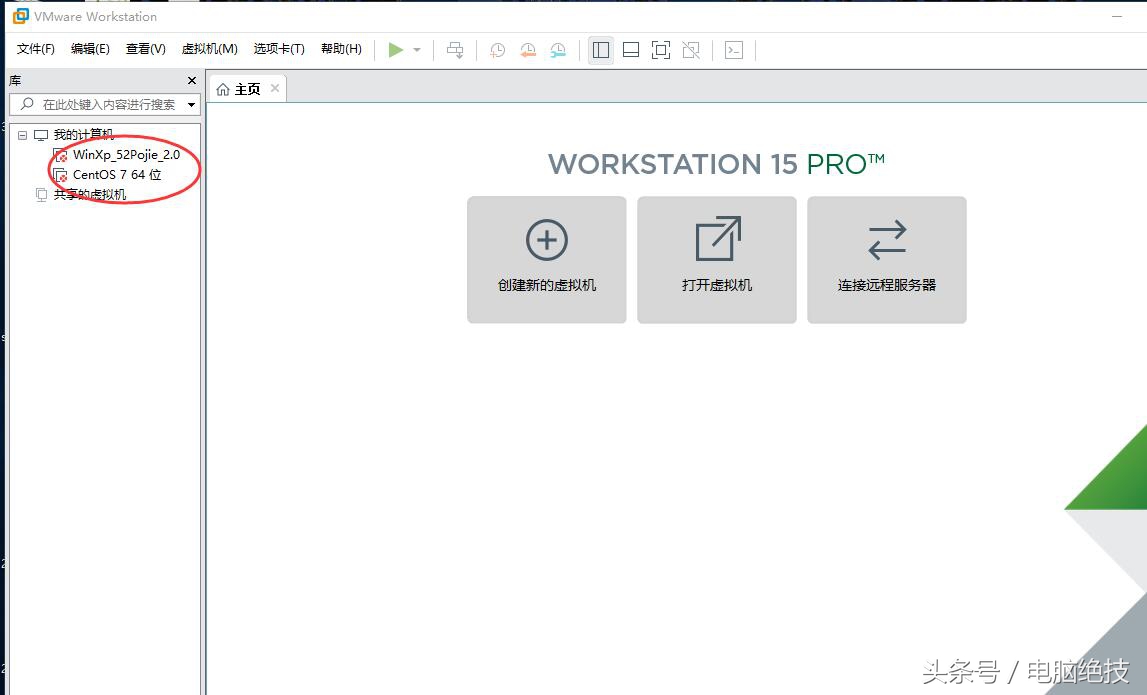Open the virtual machine console toolbar icon
Viewport: 1147px width, 695px height.
(733, 49)
